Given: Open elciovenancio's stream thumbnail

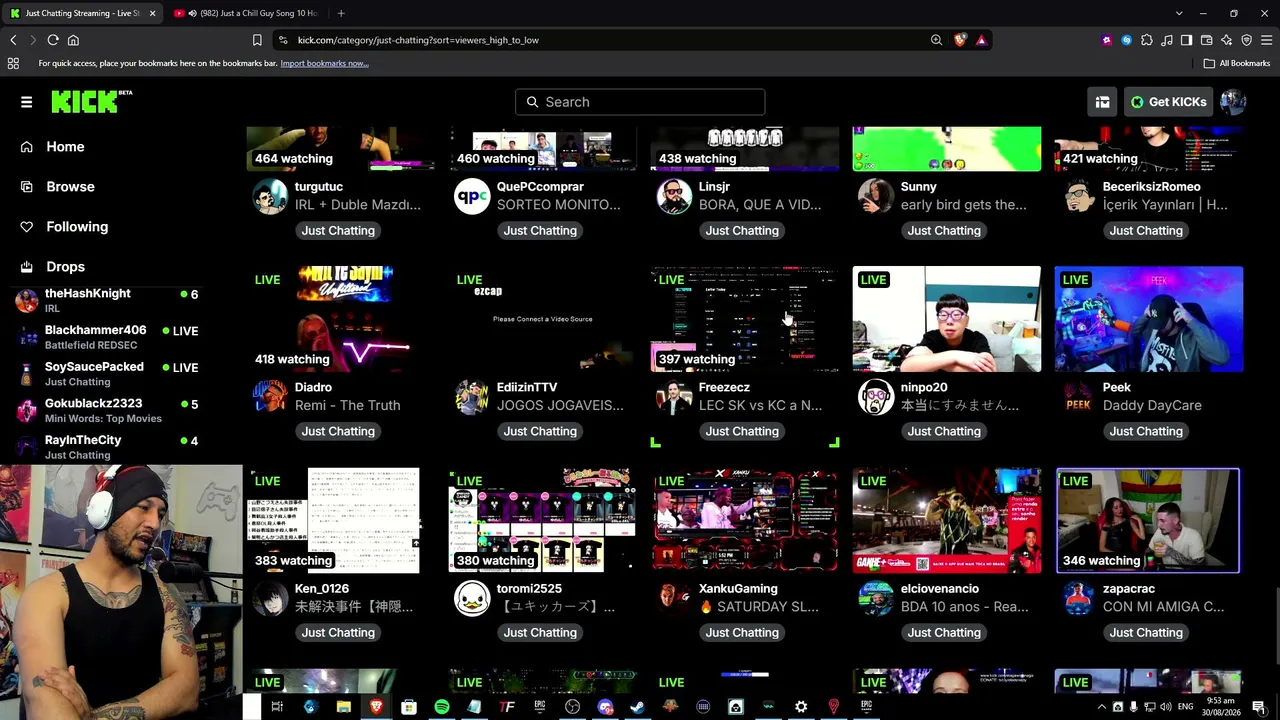Looking at the screenshot, I should [x=946, y=520].
